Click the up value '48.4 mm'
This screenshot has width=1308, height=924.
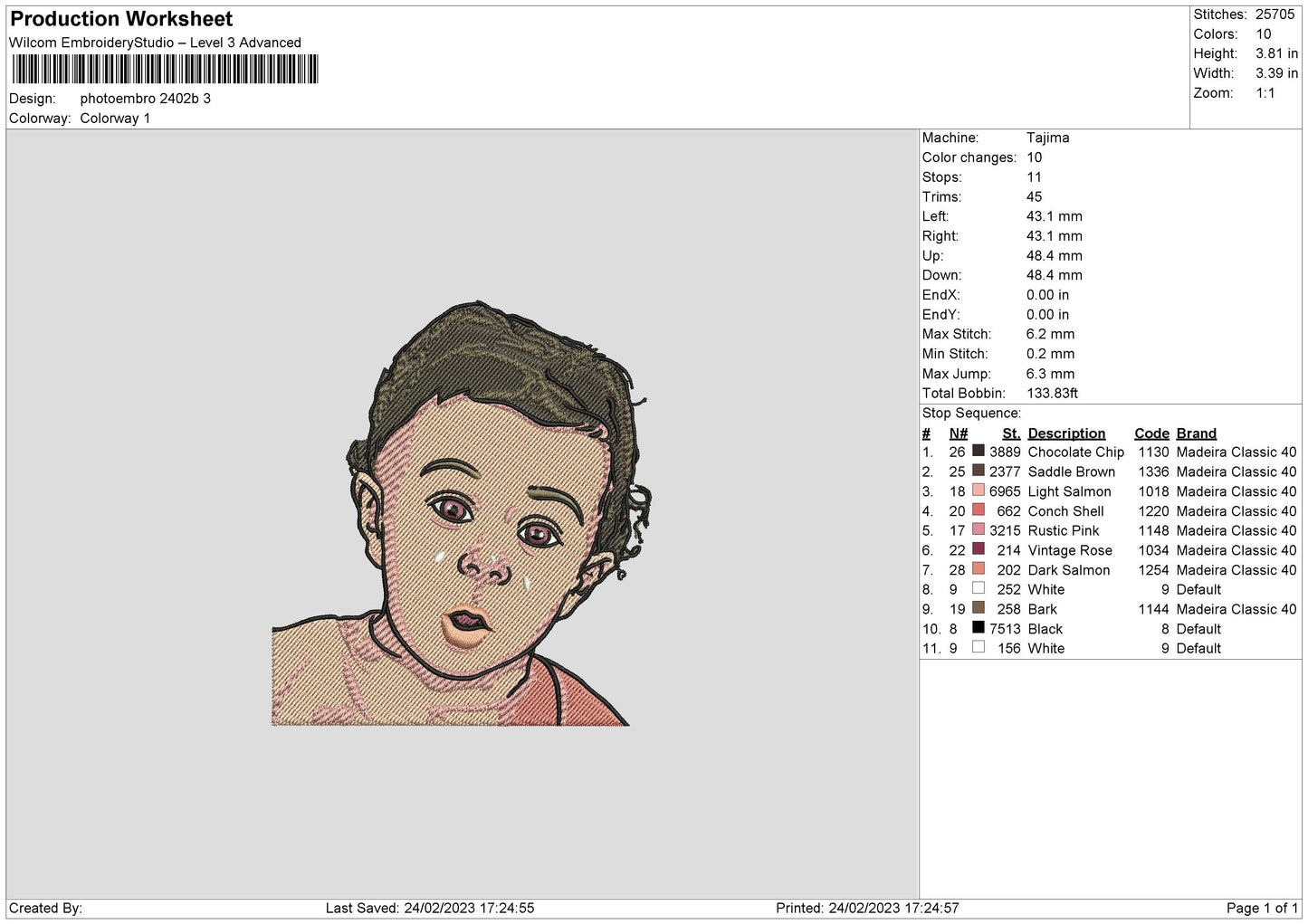(x=1054, y=256)
